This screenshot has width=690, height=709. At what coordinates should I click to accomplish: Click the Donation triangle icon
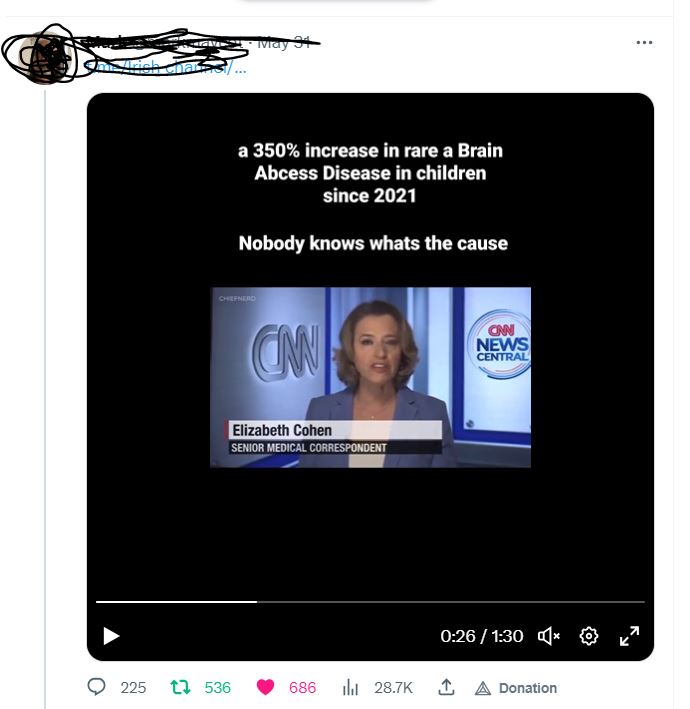click(483, 688)
